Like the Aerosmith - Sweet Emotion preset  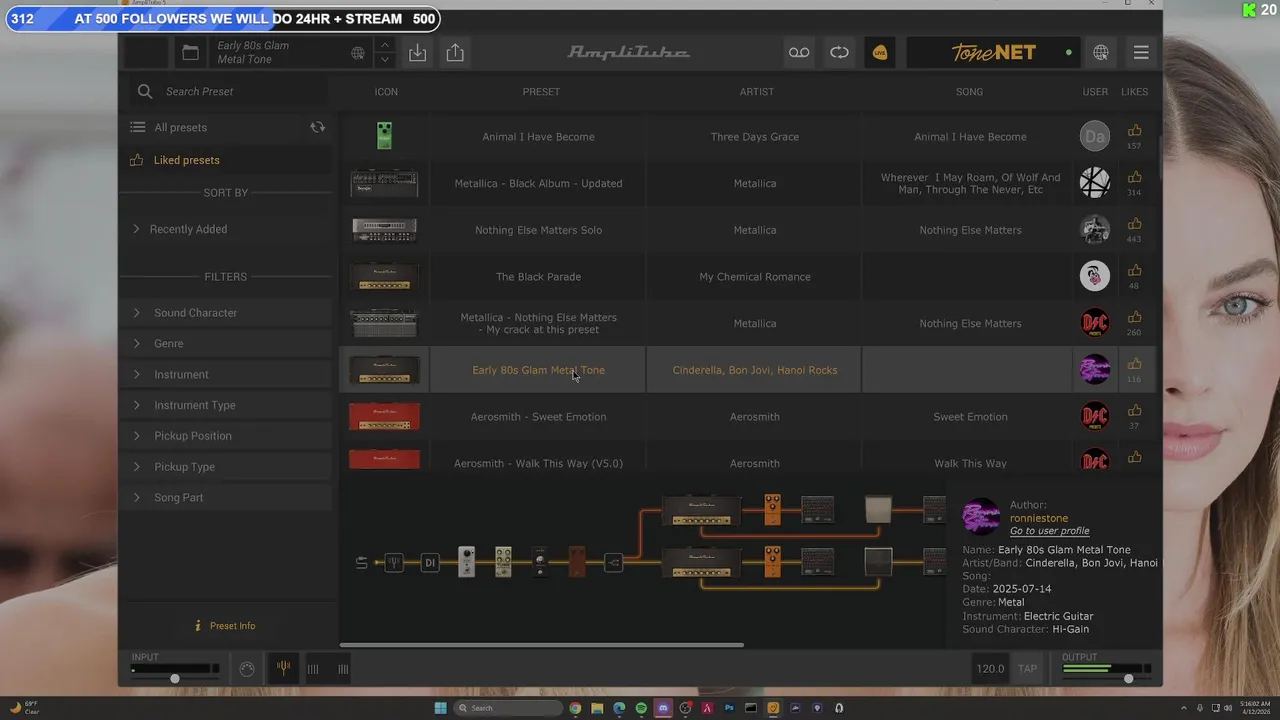coord(1134,411)
